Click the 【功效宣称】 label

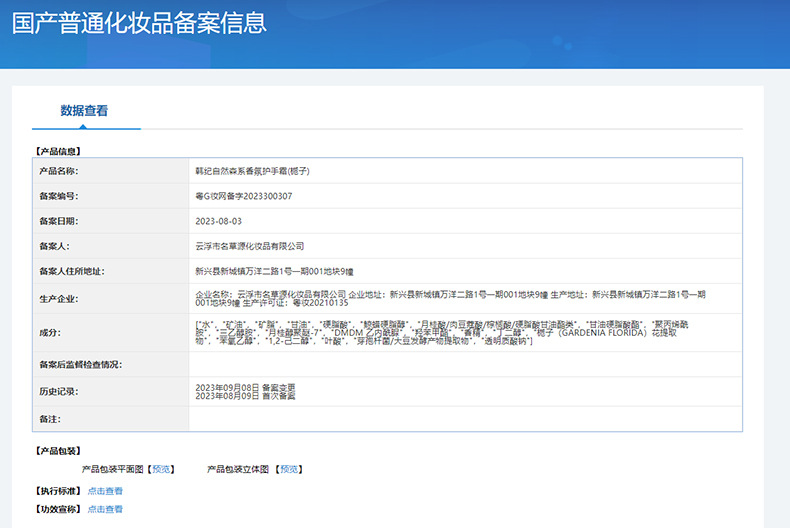(x=58, y=509)
